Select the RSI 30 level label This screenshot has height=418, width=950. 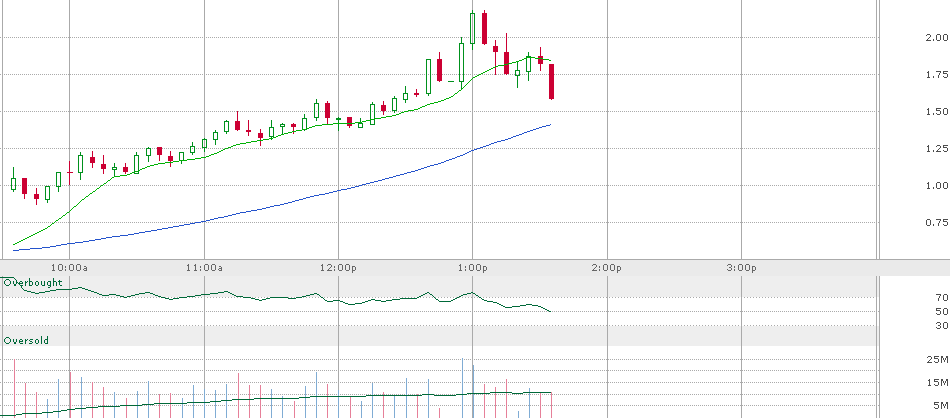[942, 326]
